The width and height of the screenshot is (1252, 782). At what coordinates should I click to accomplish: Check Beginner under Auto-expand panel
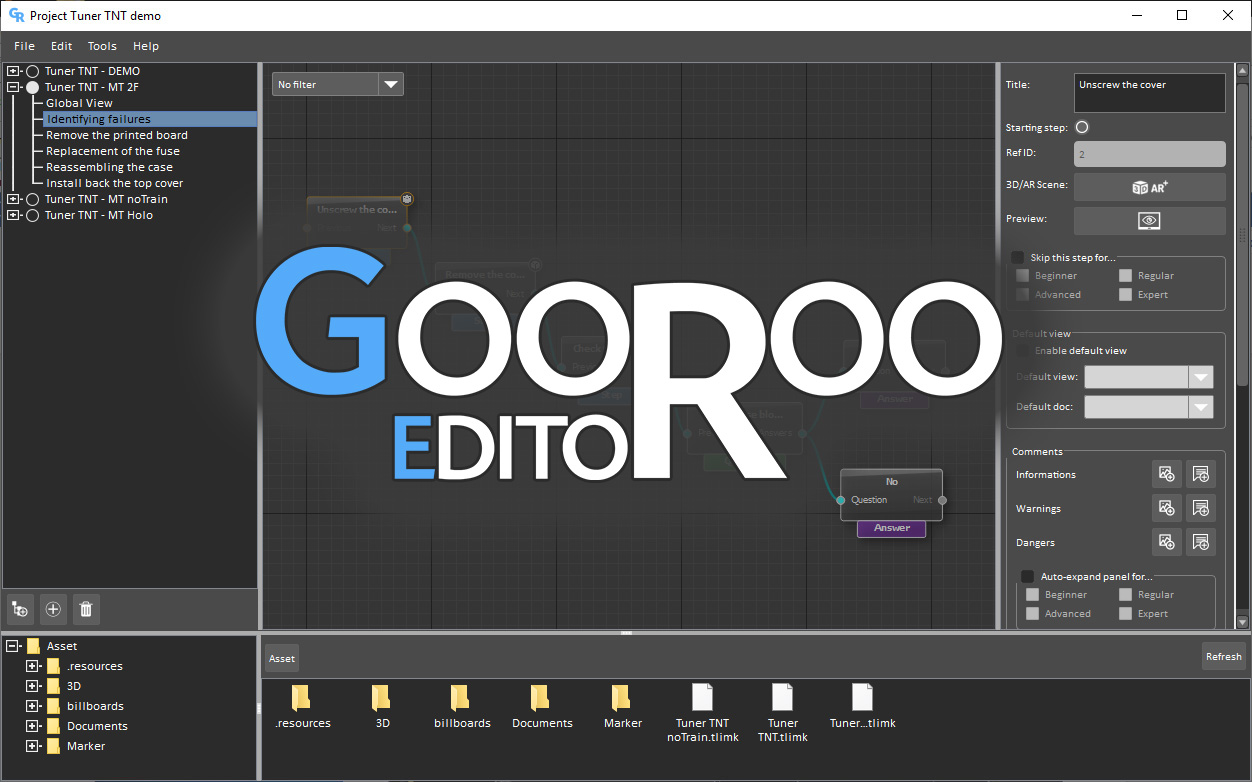click(1032, 594)
